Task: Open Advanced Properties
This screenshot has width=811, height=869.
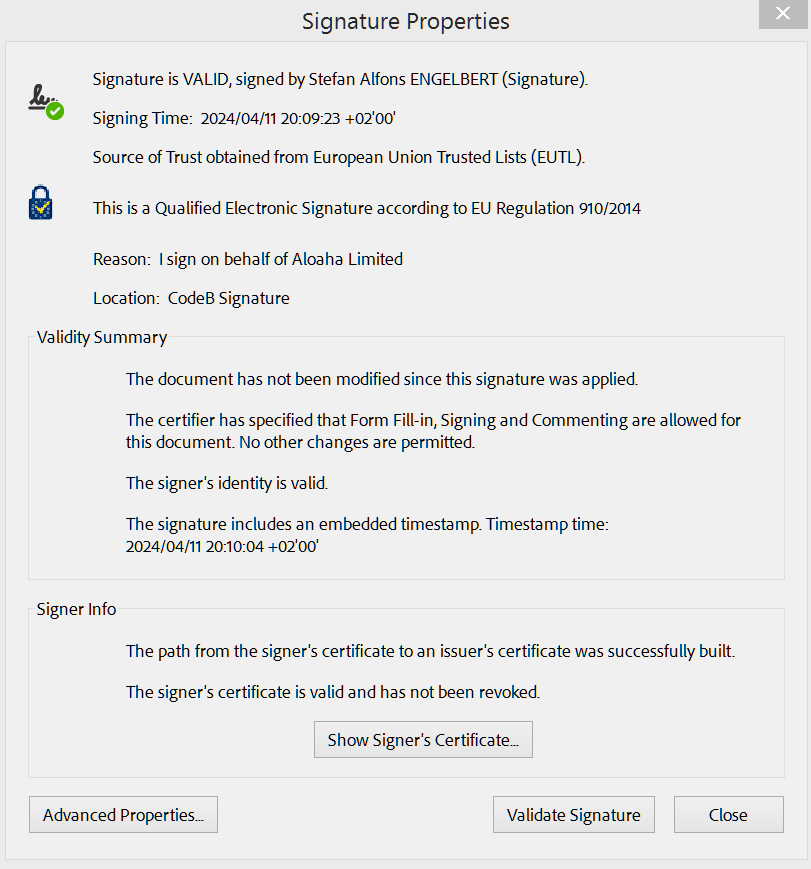Action: tap(123, 815)
